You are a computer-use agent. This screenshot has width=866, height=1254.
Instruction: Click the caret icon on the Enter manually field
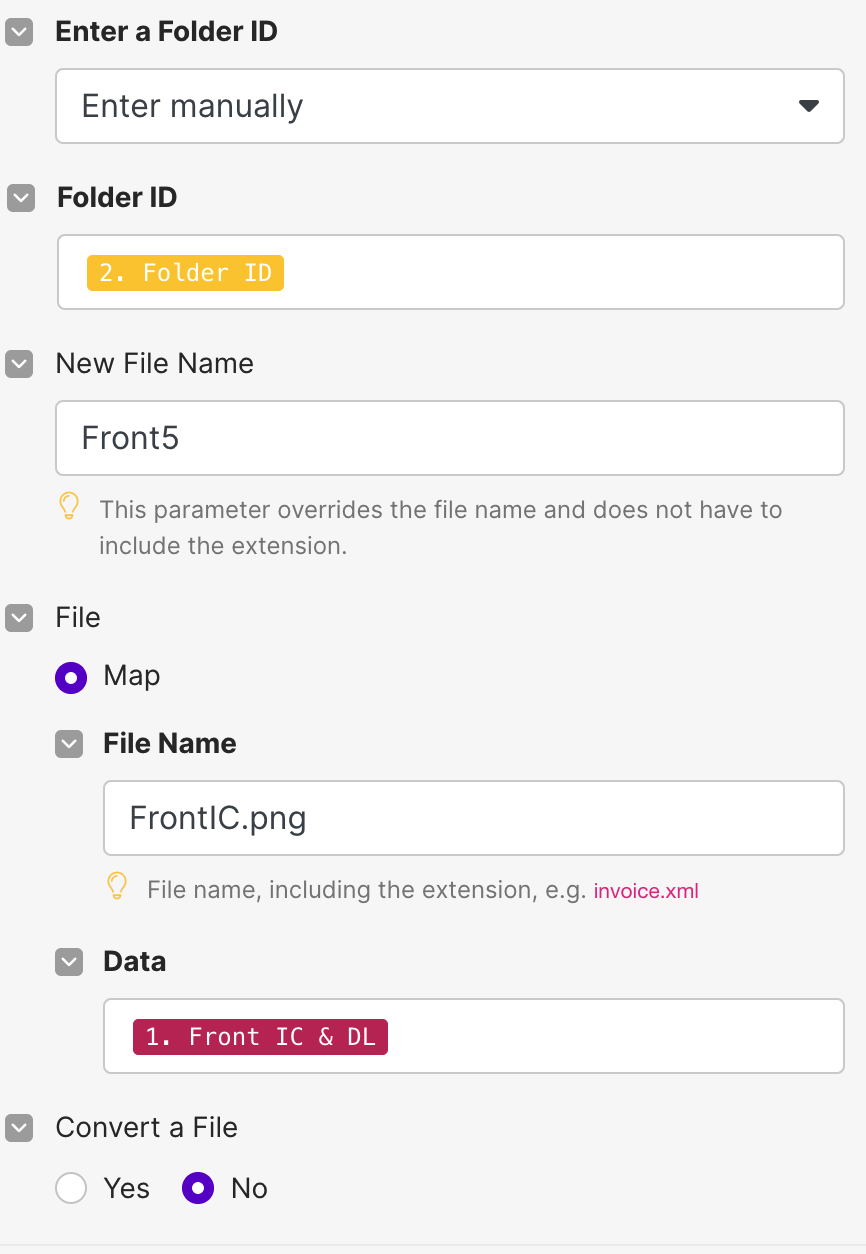coord(809,104)
